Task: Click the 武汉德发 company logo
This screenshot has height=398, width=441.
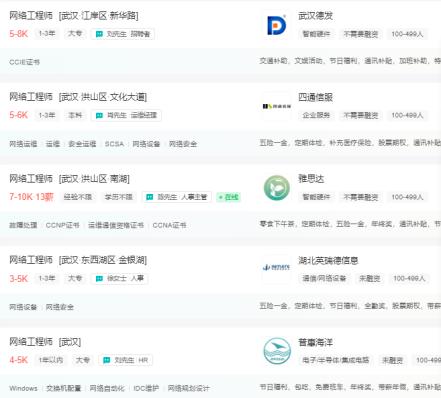Action: pos(276,25)
